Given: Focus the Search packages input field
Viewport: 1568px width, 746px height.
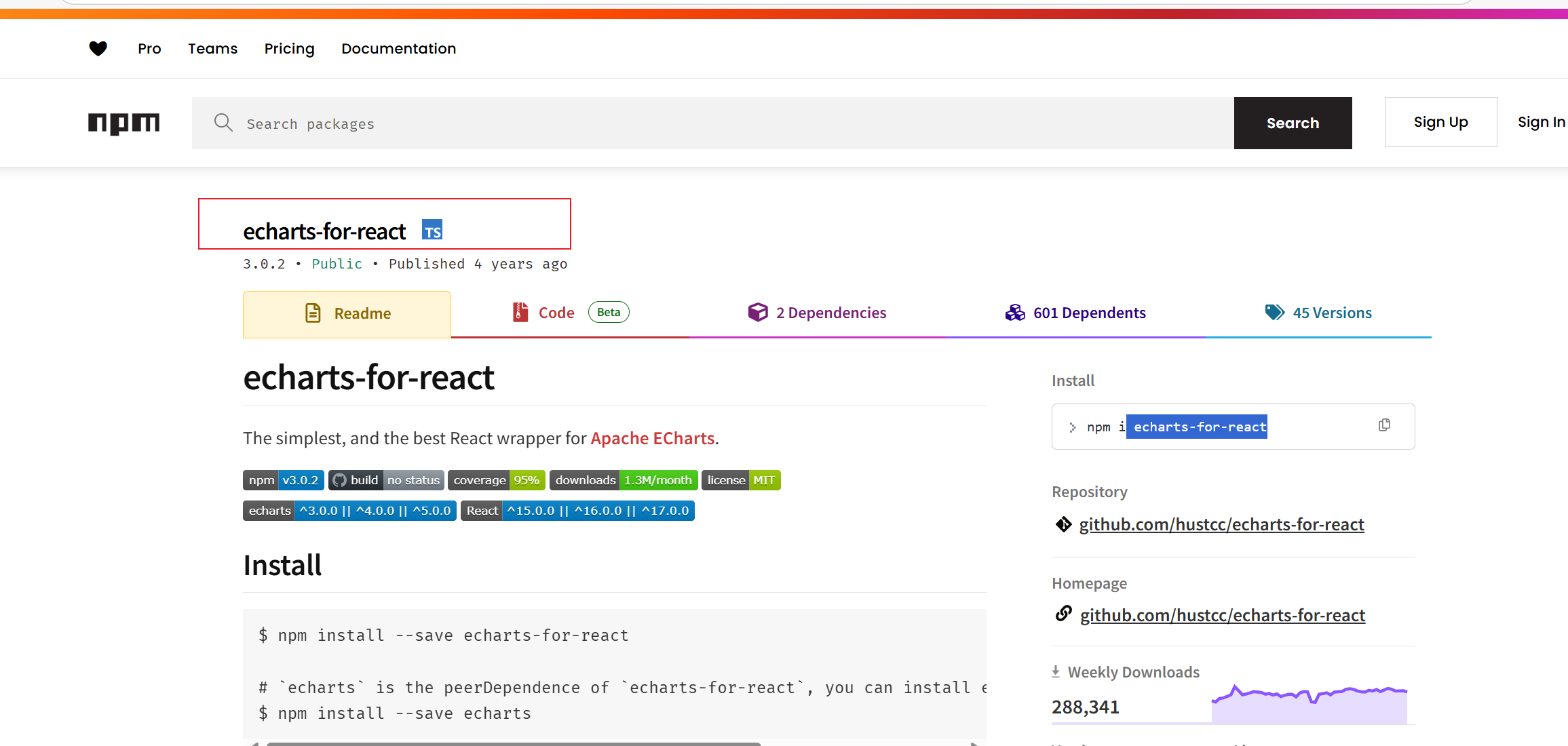Looking at the screenshot, I should pos(712,123).
